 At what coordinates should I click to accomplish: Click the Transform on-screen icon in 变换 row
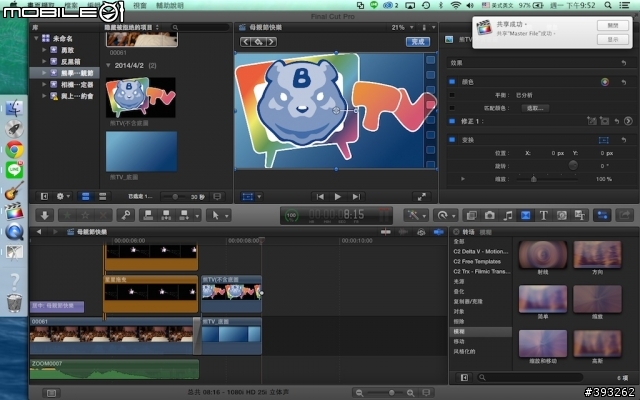604,140
